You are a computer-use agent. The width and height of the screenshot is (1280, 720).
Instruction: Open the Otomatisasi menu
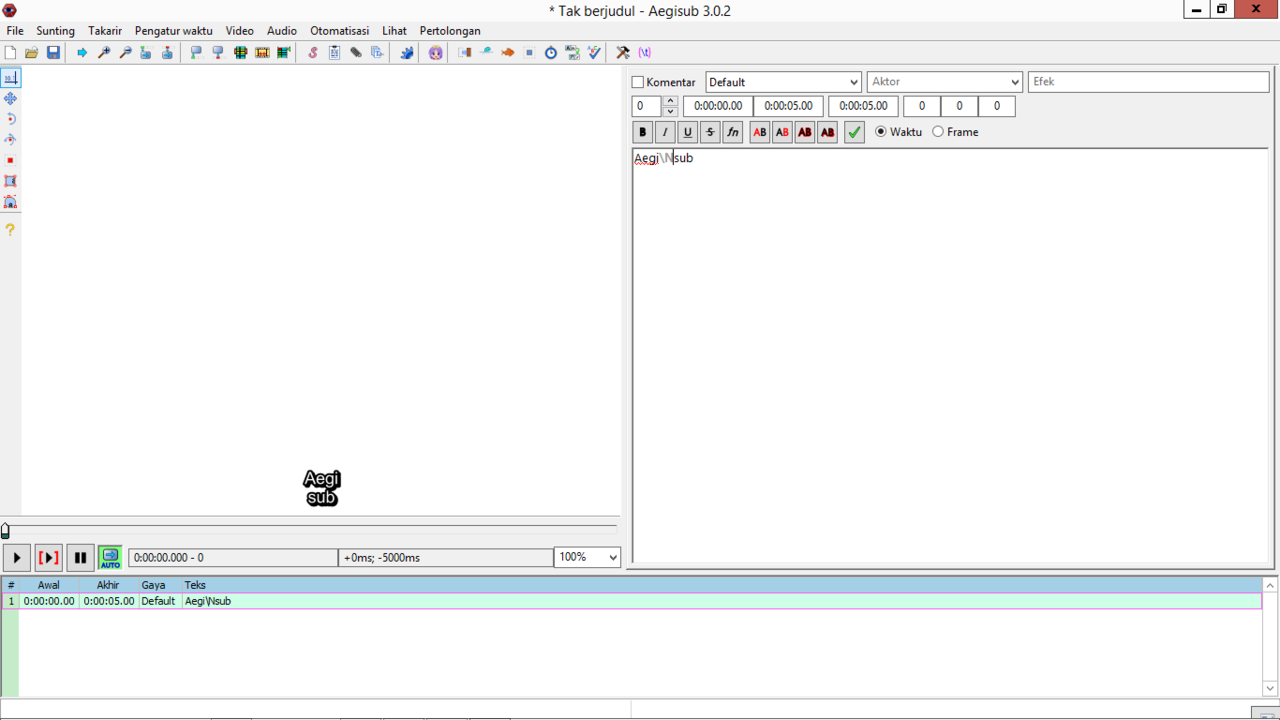(339, 31)
